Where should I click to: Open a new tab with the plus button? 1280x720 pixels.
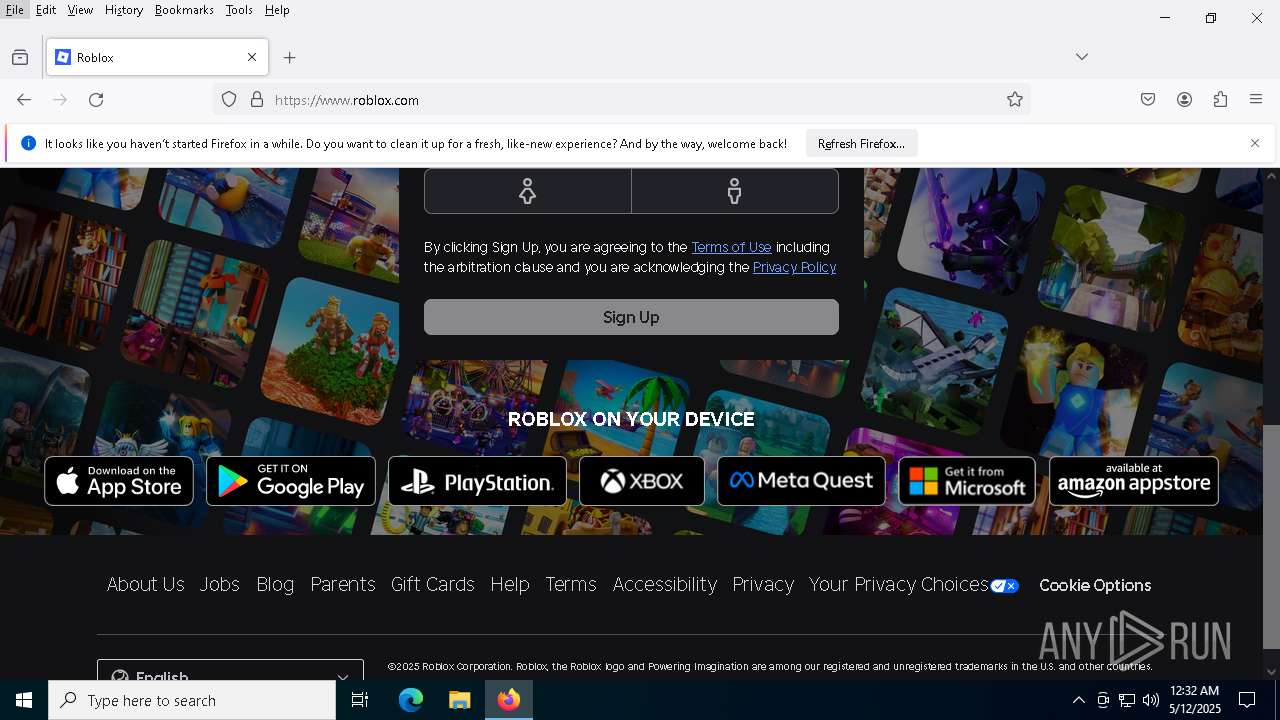point(290,58)
